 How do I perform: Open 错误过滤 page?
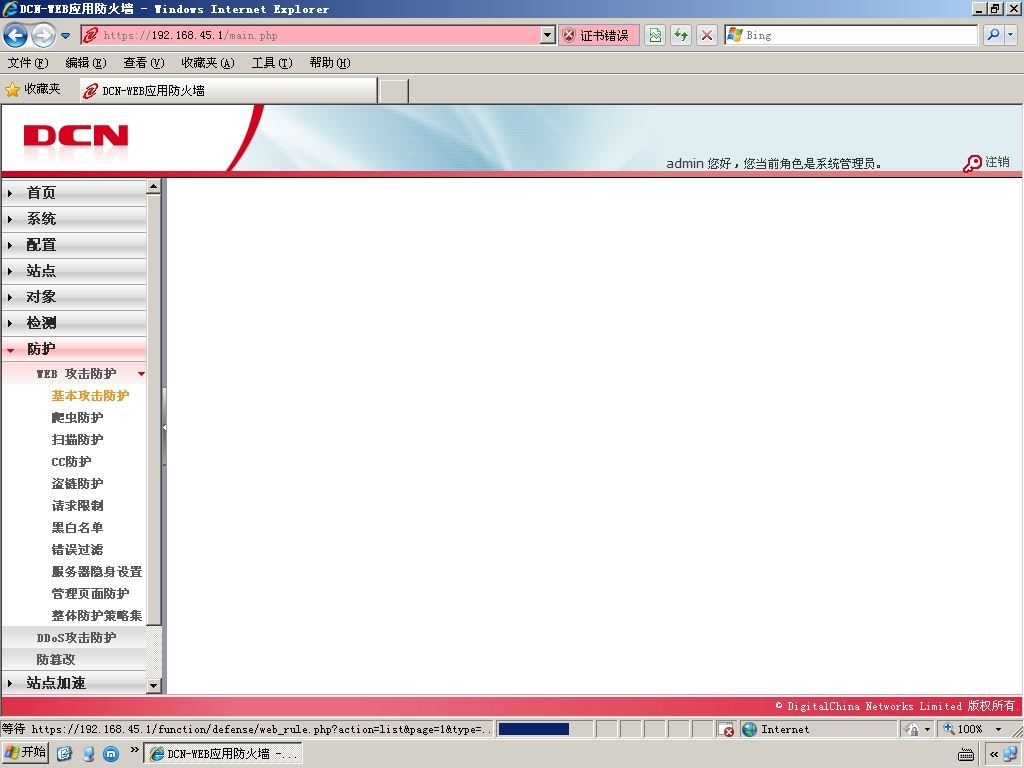point(77,550)
